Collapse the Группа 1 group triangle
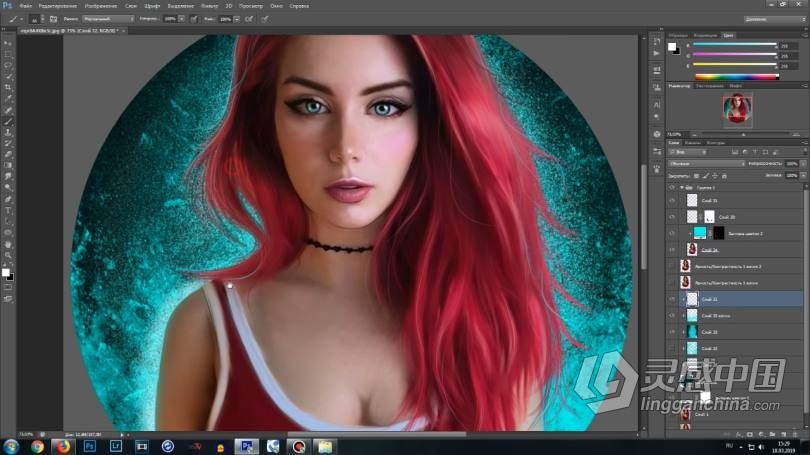This screenshot has width=810, height=455. click(x=682, y=187)
